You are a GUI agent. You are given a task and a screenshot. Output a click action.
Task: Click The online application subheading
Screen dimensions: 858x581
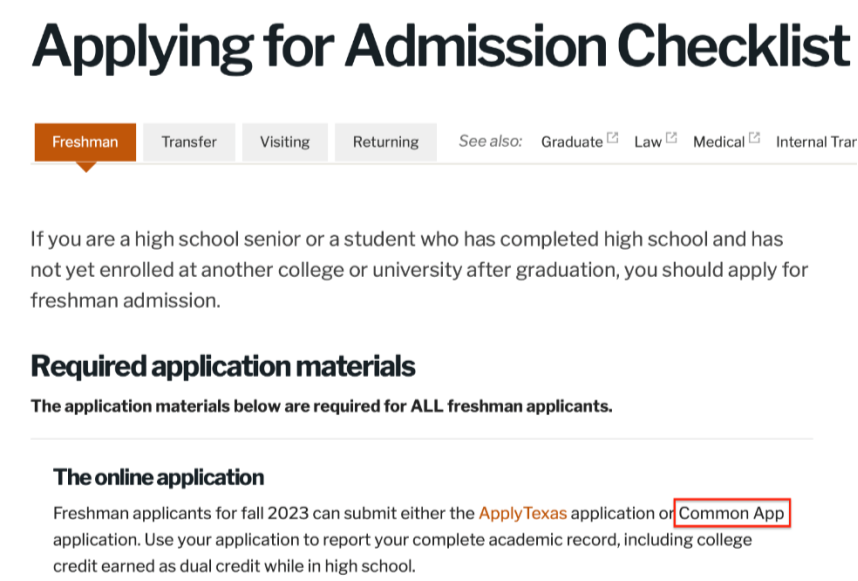[x=158, y=476]
